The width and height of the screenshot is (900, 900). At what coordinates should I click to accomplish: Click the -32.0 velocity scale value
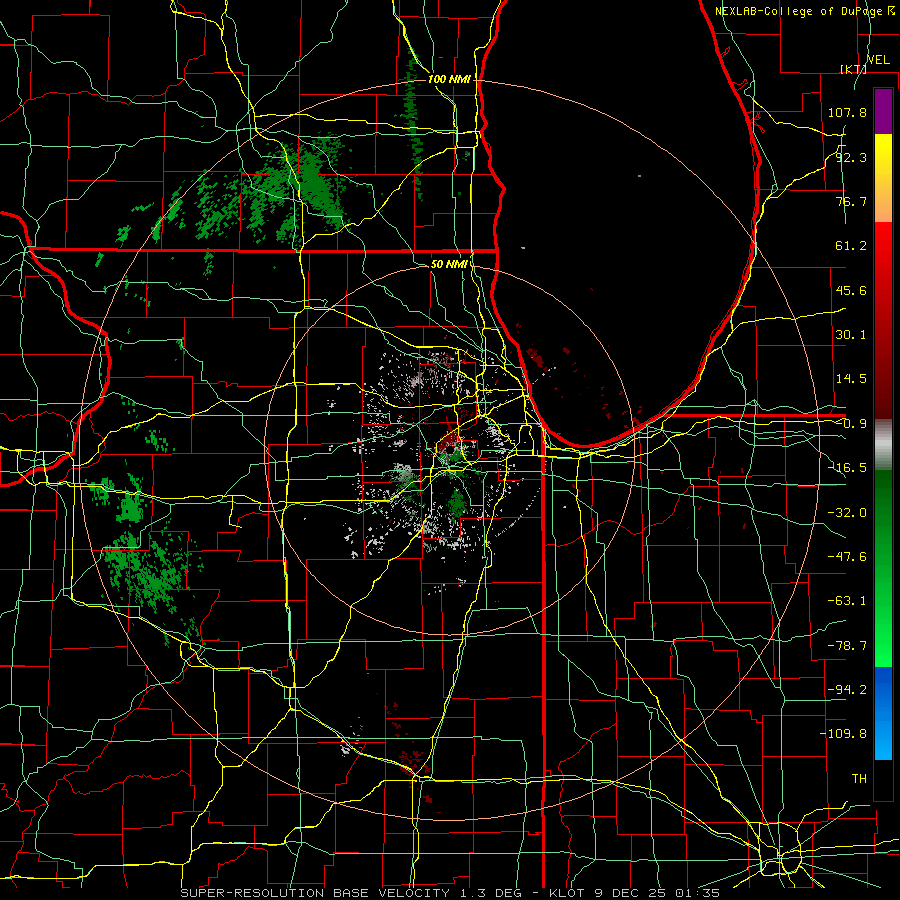pos(847,513)
